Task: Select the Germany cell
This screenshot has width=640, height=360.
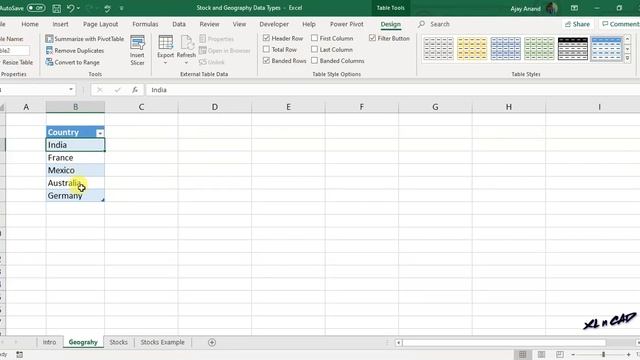Action: click(76, 196)
